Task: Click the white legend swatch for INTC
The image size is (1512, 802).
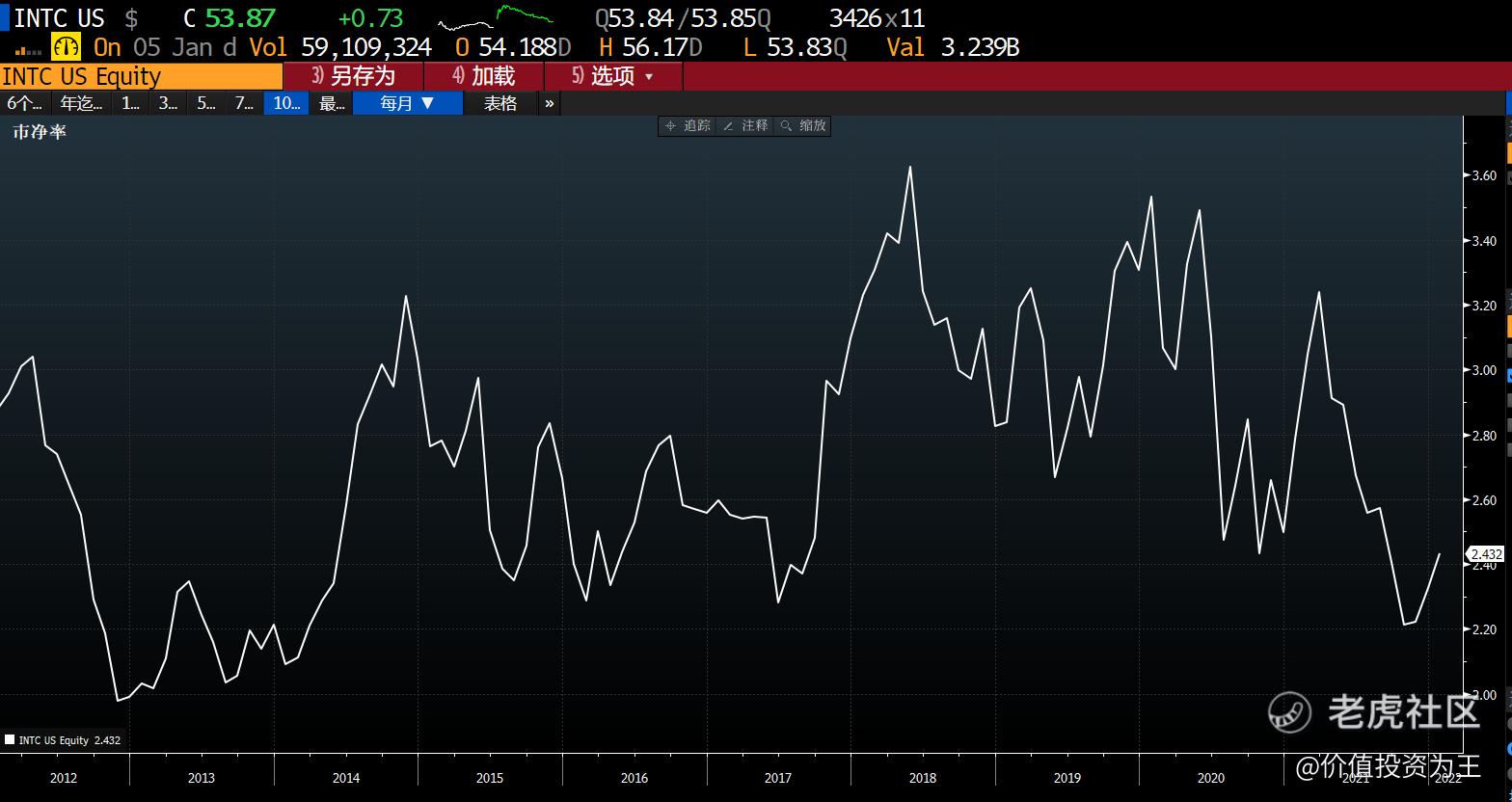Action: pos(10,740)
